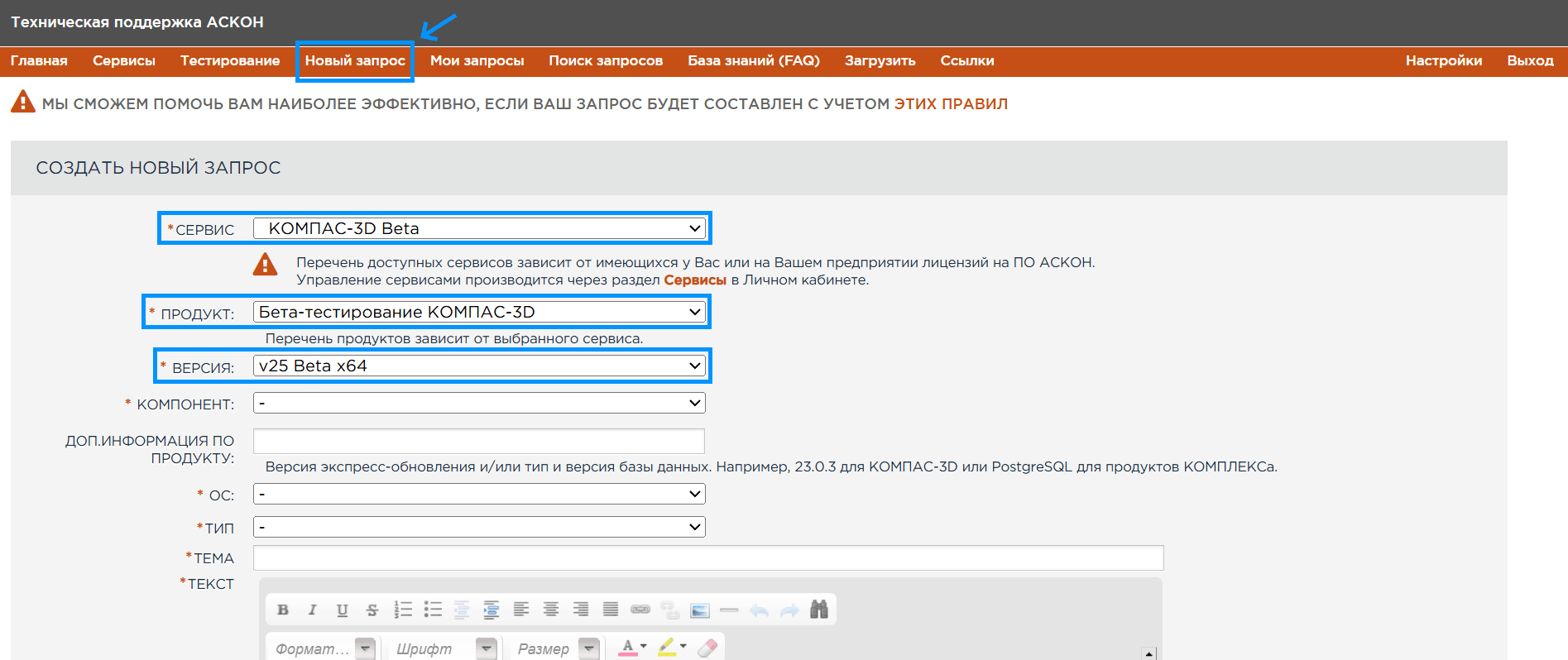Justify text with the full-align icon

click(611, 610)
